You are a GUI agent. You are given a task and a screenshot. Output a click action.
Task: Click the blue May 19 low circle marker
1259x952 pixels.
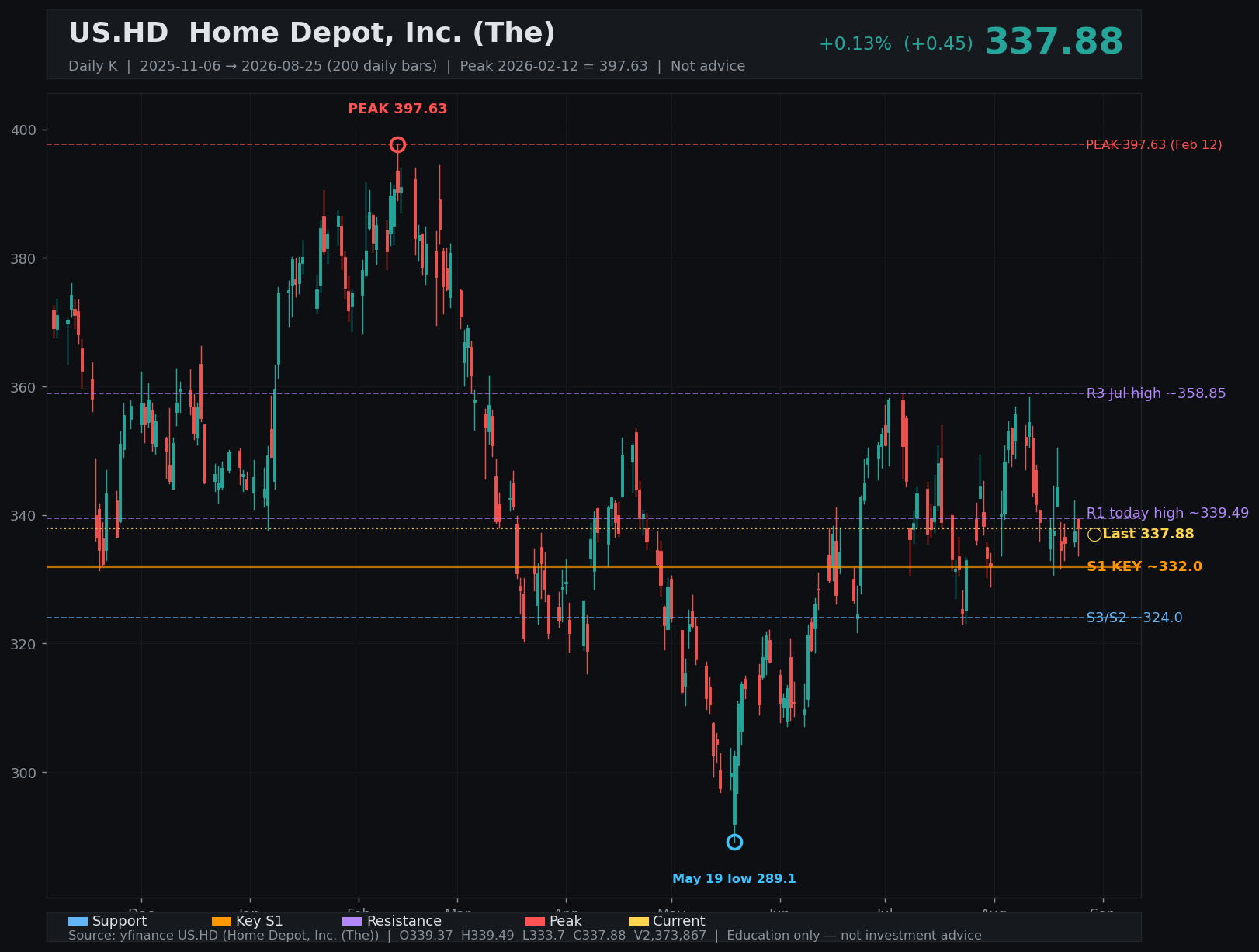[734, 842]
